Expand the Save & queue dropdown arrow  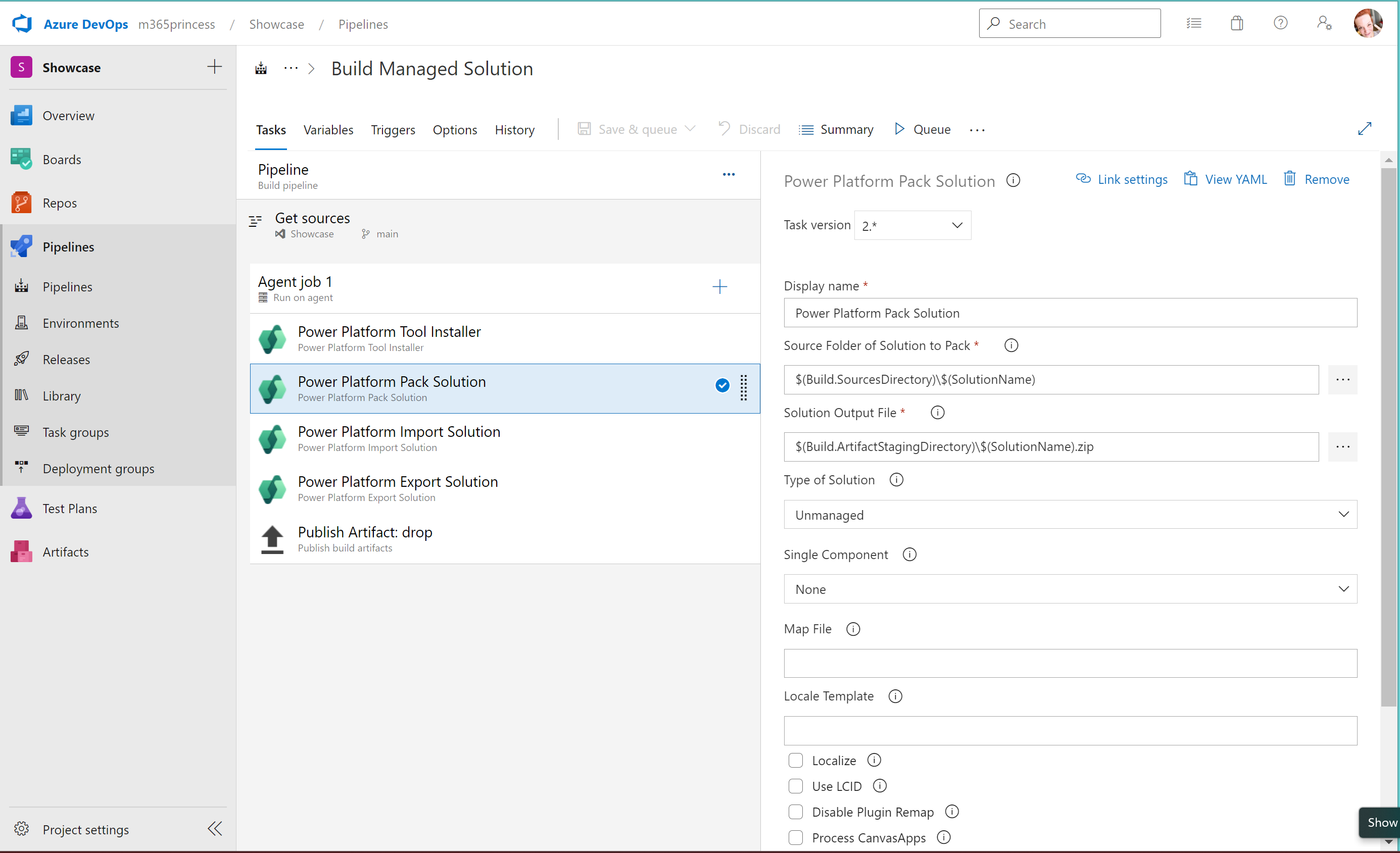690,129
